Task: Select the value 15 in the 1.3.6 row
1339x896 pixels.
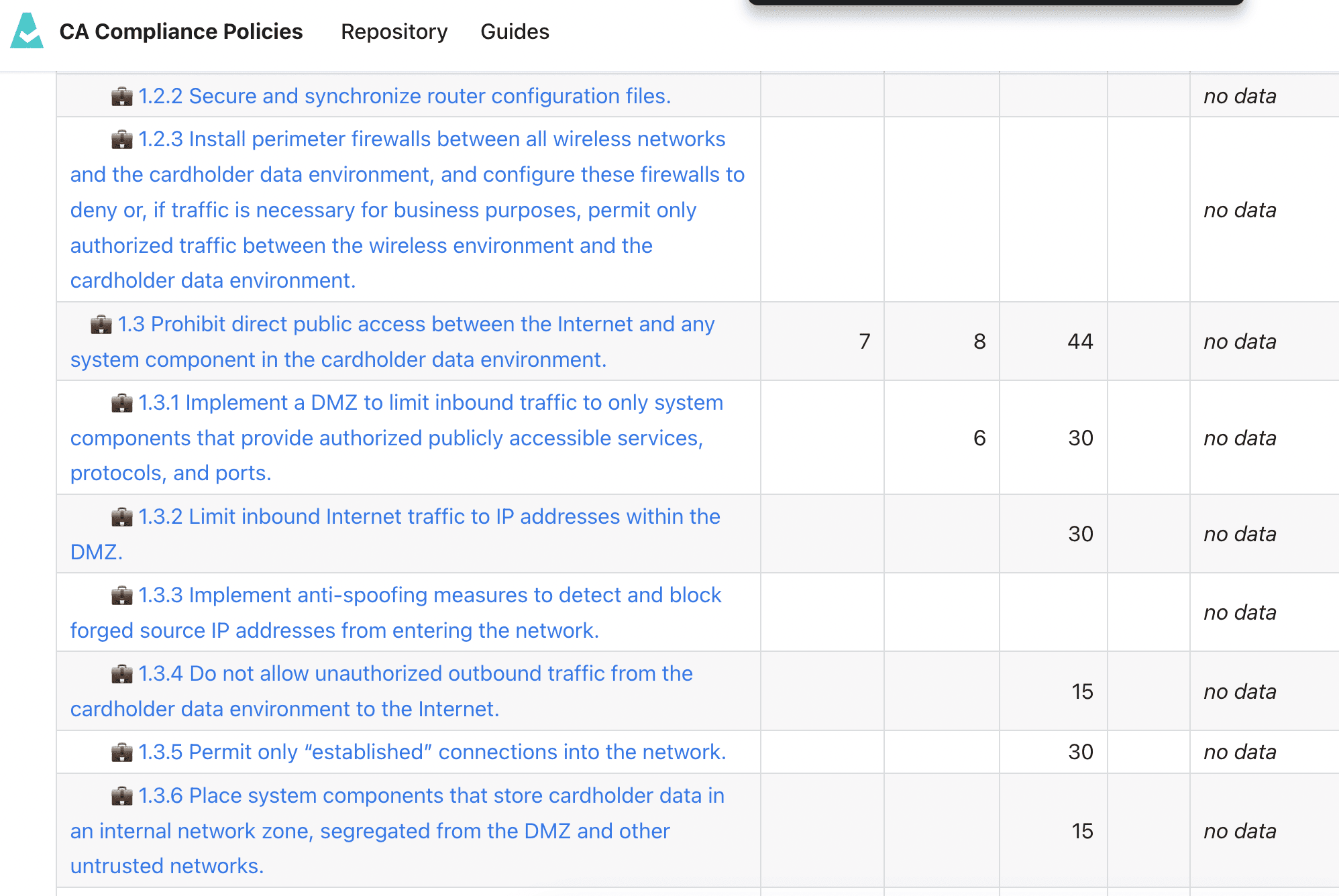Action: (x=1082, y=831)
